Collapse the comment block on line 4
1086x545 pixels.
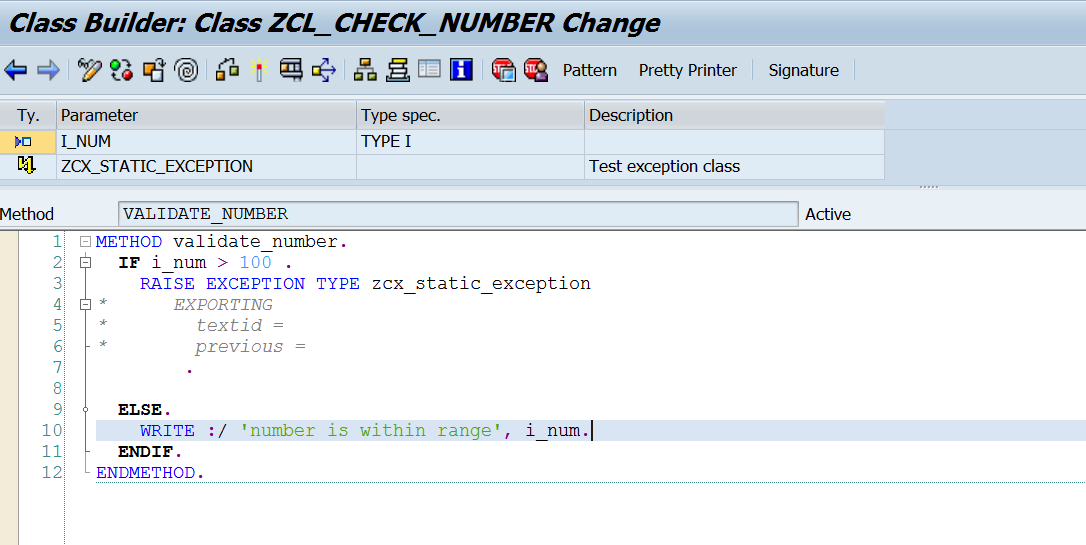click(85, 304)
